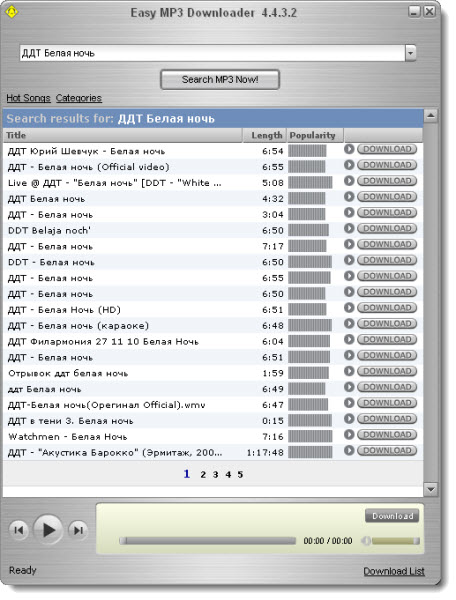Preview the "DDT - Белая ночь" track

349,260
